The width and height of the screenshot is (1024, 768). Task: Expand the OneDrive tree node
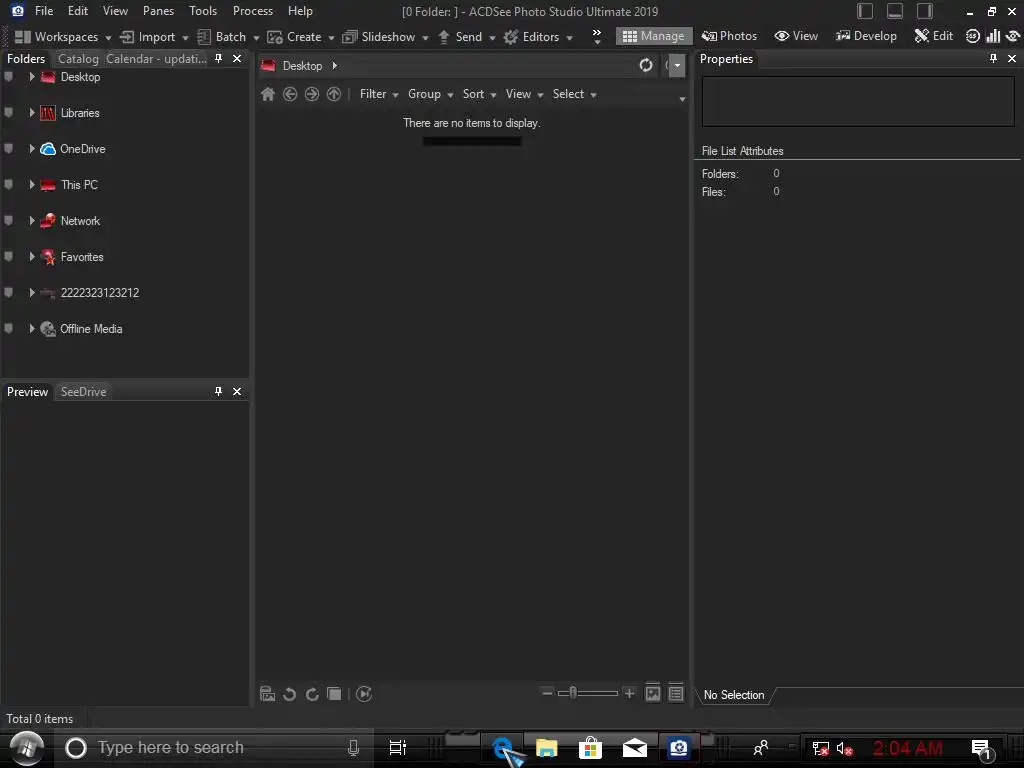(31, 148)
